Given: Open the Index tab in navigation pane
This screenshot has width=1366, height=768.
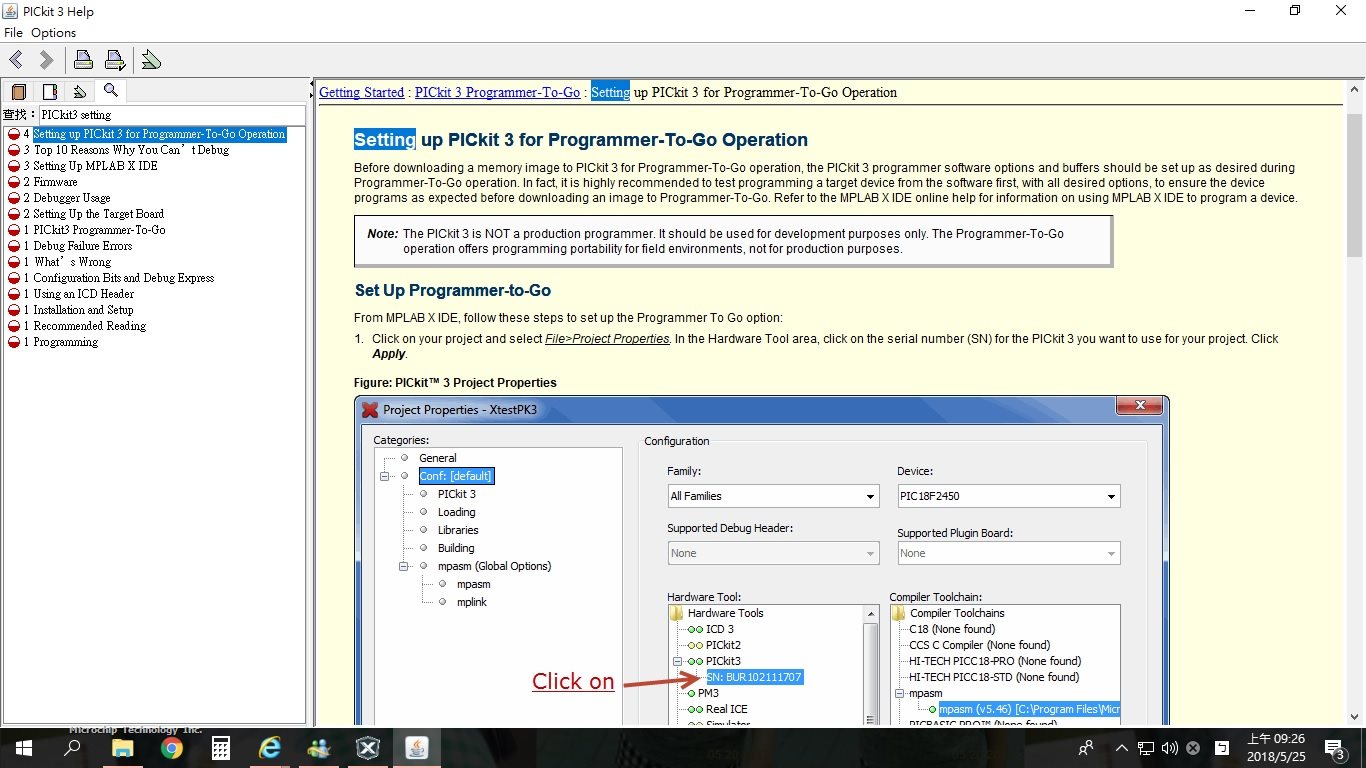Looking at the screenshot, I should (50, 92).
